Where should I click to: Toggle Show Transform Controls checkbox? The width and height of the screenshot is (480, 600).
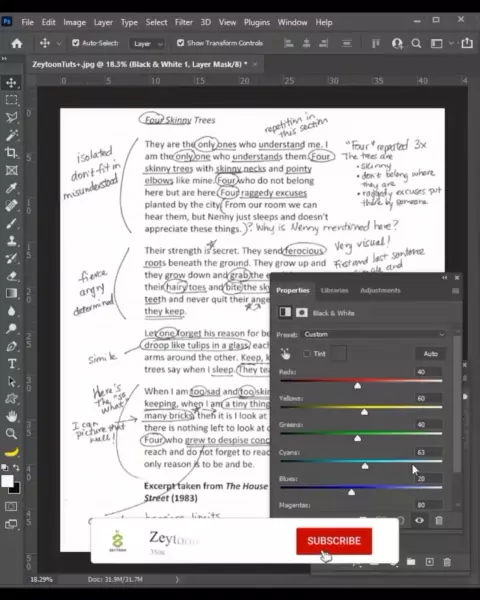[181, 43]
